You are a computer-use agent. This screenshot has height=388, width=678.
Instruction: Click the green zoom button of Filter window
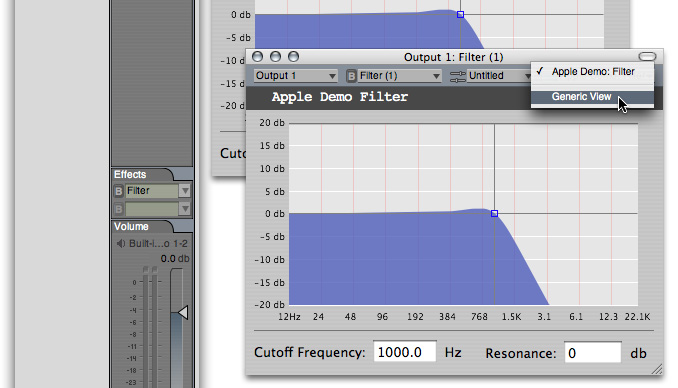(294, 57)
